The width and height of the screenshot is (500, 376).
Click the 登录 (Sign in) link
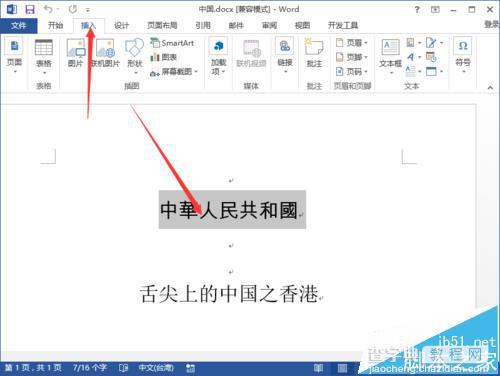coord(492,24)
